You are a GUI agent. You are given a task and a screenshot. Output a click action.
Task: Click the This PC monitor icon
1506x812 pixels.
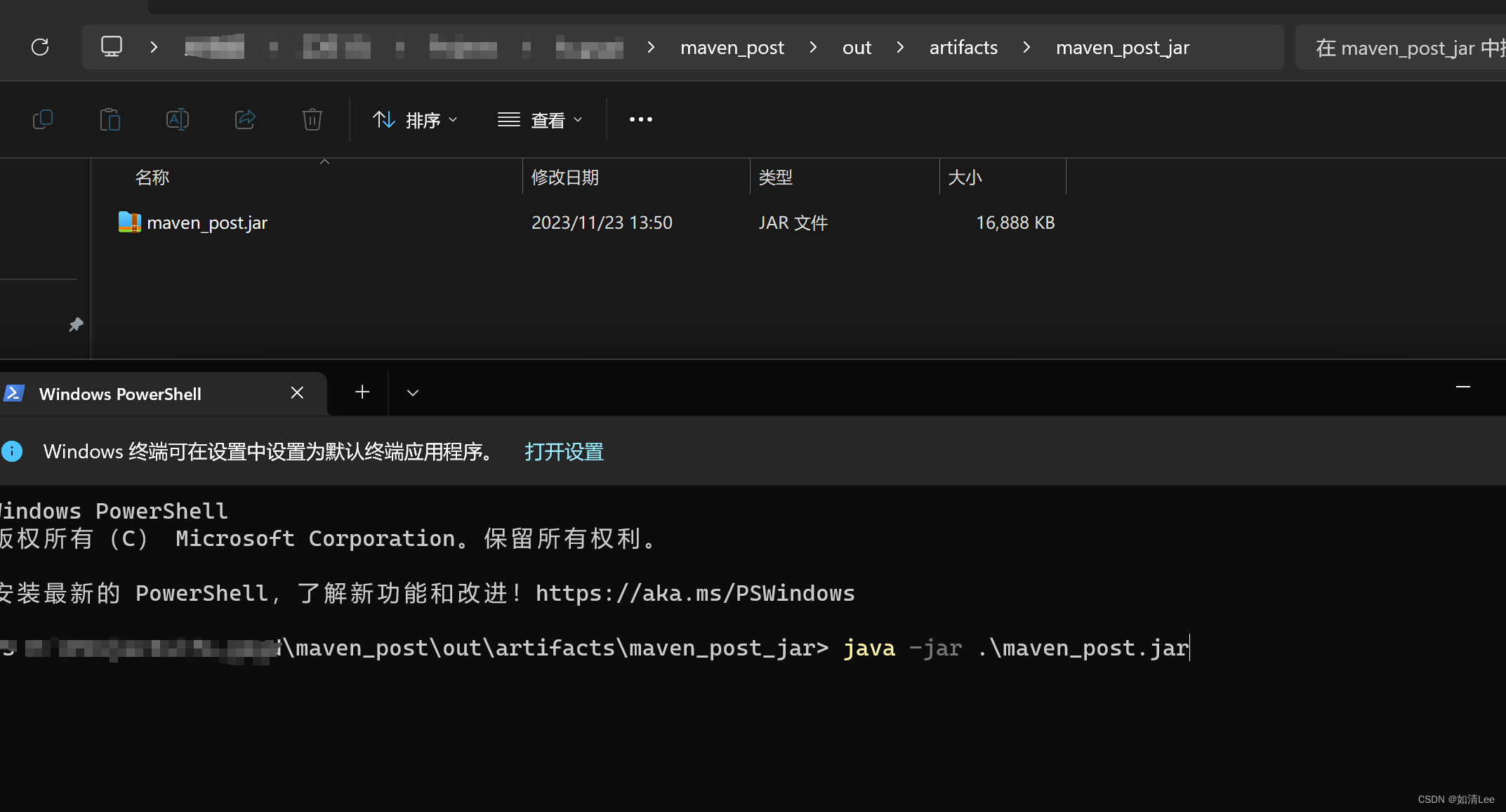pos(112,47)
